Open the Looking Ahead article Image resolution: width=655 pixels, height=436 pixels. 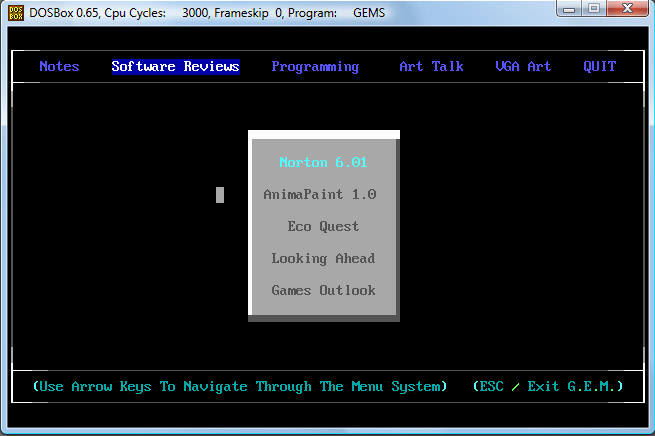(323, 258)
